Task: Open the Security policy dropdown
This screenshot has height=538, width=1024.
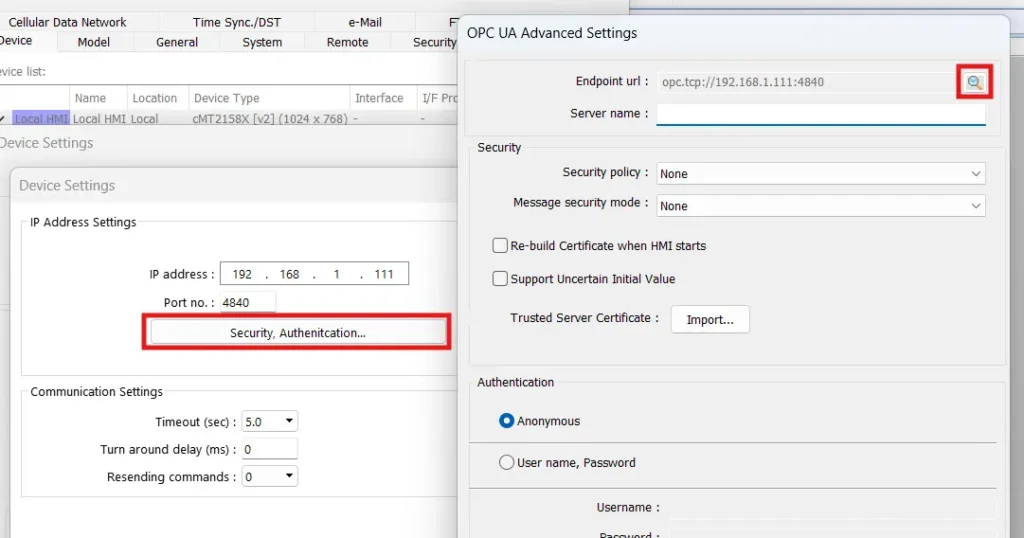Action: pyautogui.click(x=821, y=174)
